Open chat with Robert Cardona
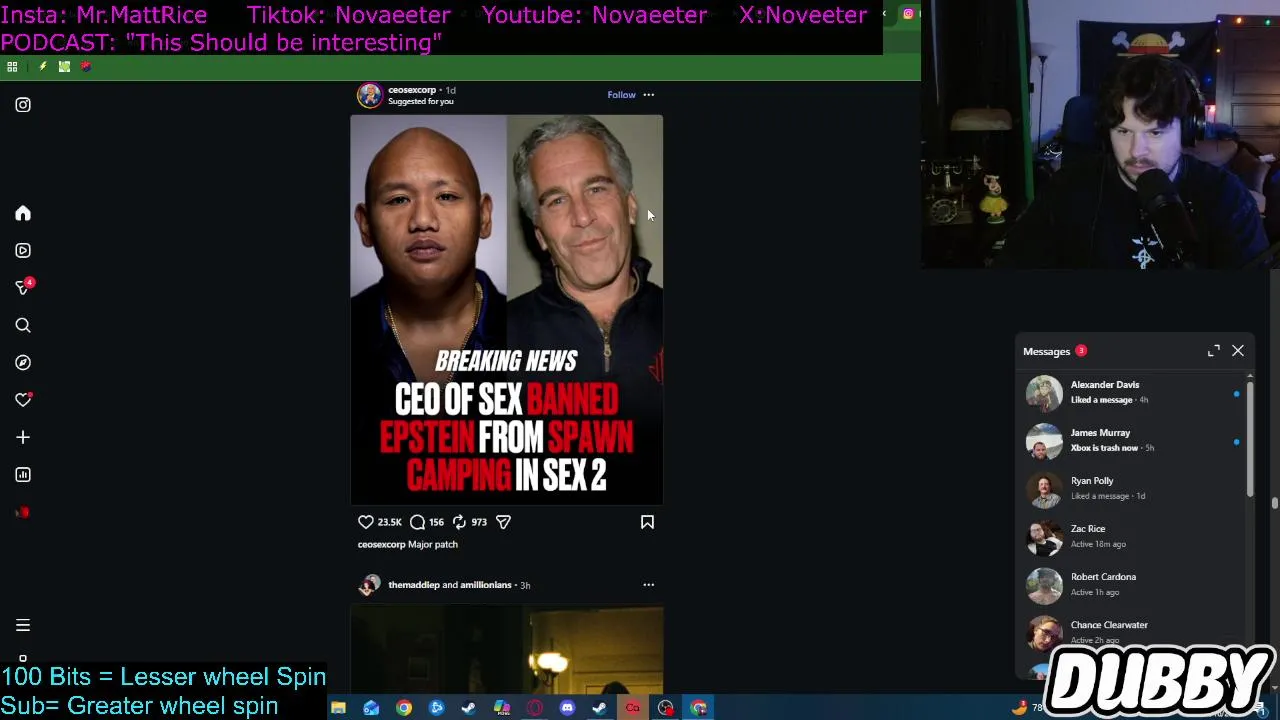The height and width of the screenshot is (720, 1280). (1133, 585)
